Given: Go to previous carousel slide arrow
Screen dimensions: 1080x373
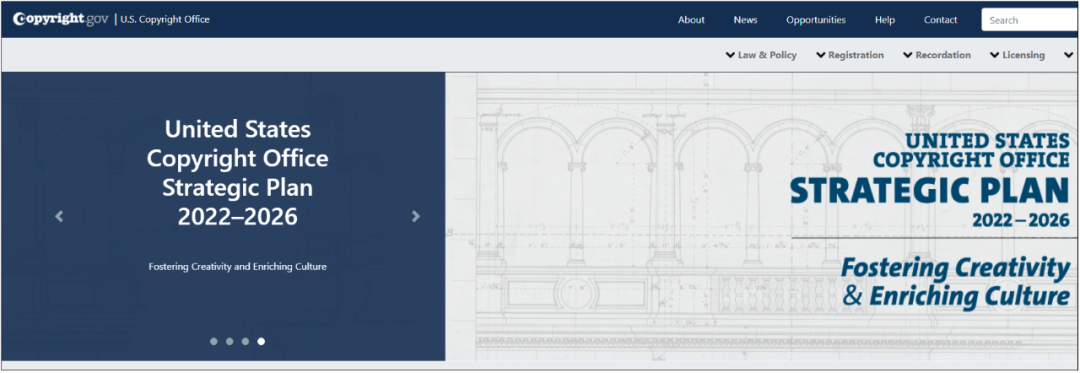Looking at the screenshot, I should pos(59,216).
